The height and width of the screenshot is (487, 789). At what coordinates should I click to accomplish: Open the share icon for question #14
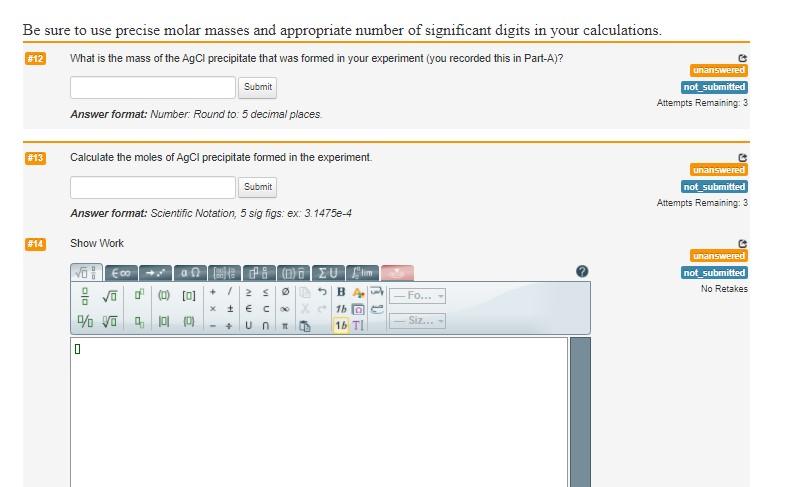tap(742, 244)
